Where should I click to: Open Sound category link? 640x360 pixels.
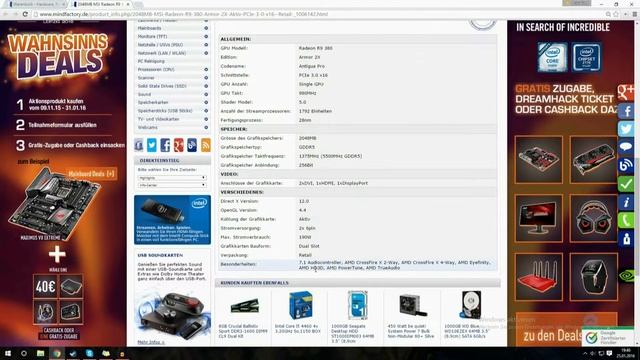144,94
